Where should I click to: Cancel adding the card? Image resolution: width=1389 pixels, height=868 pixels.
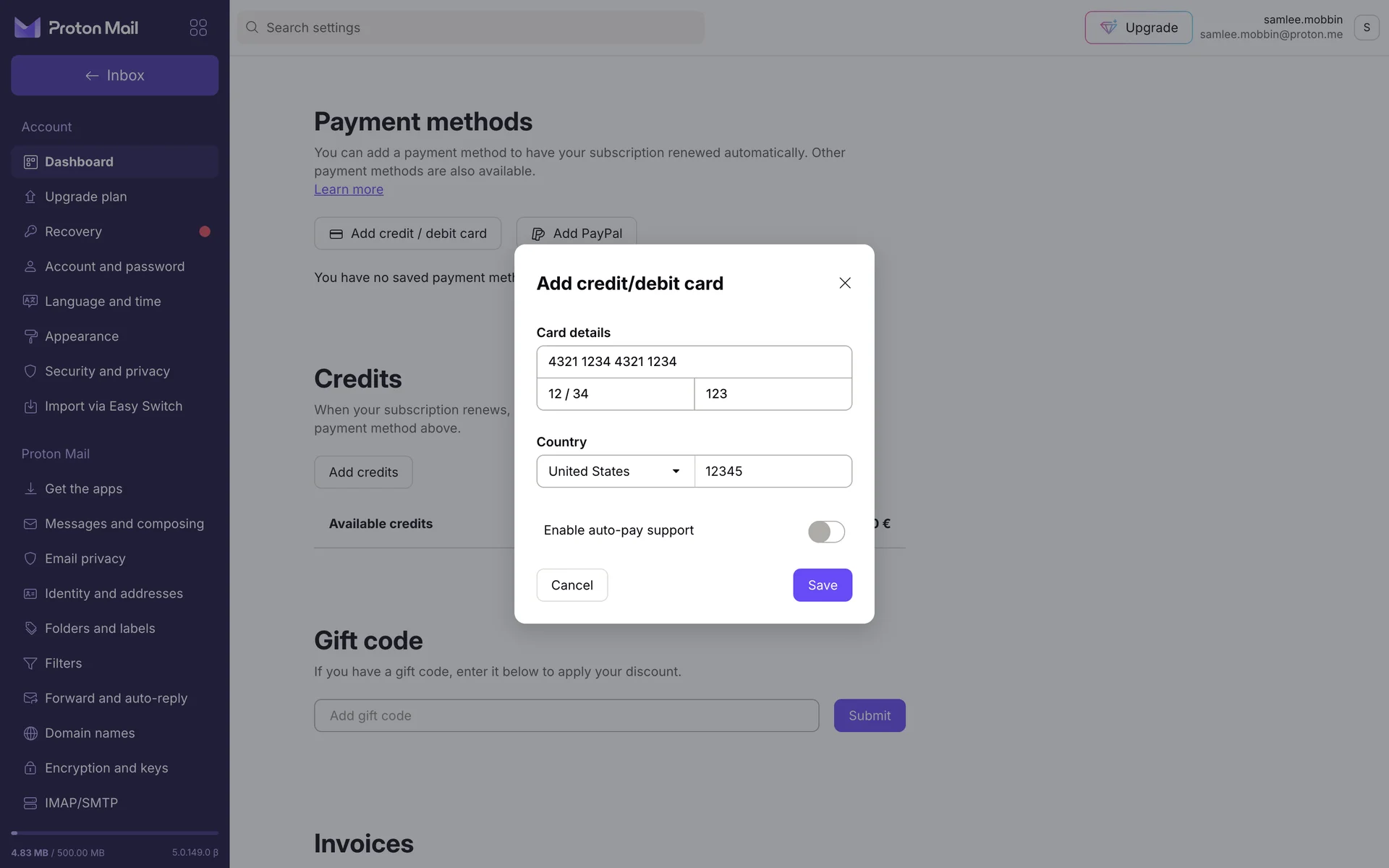click(572, 585)
